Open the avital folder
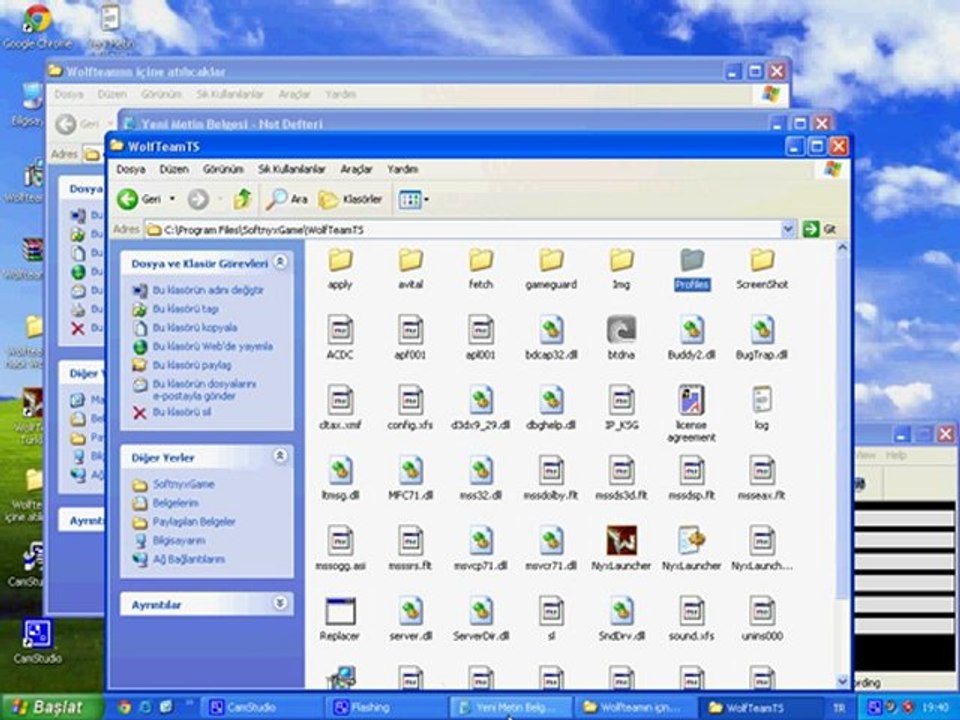960x720 pixels. [410, 268]
